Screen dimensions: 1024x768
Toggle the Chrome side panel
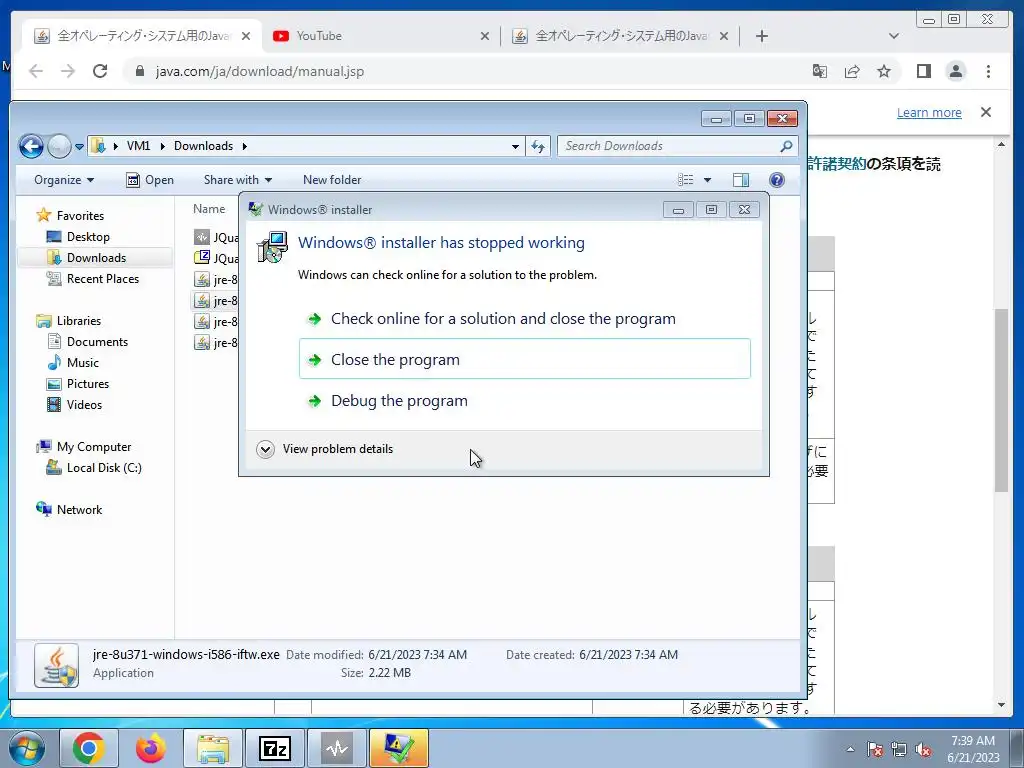923,71
